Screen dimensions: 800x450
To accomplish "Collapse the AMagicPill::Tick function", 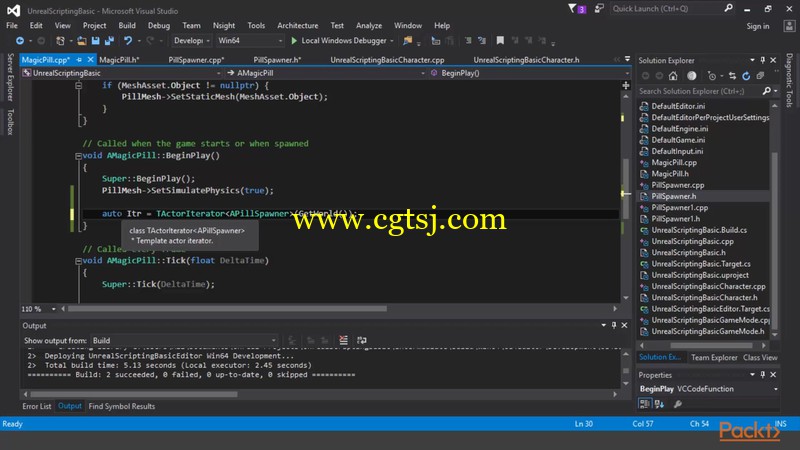I will click(x=78, y=261).
